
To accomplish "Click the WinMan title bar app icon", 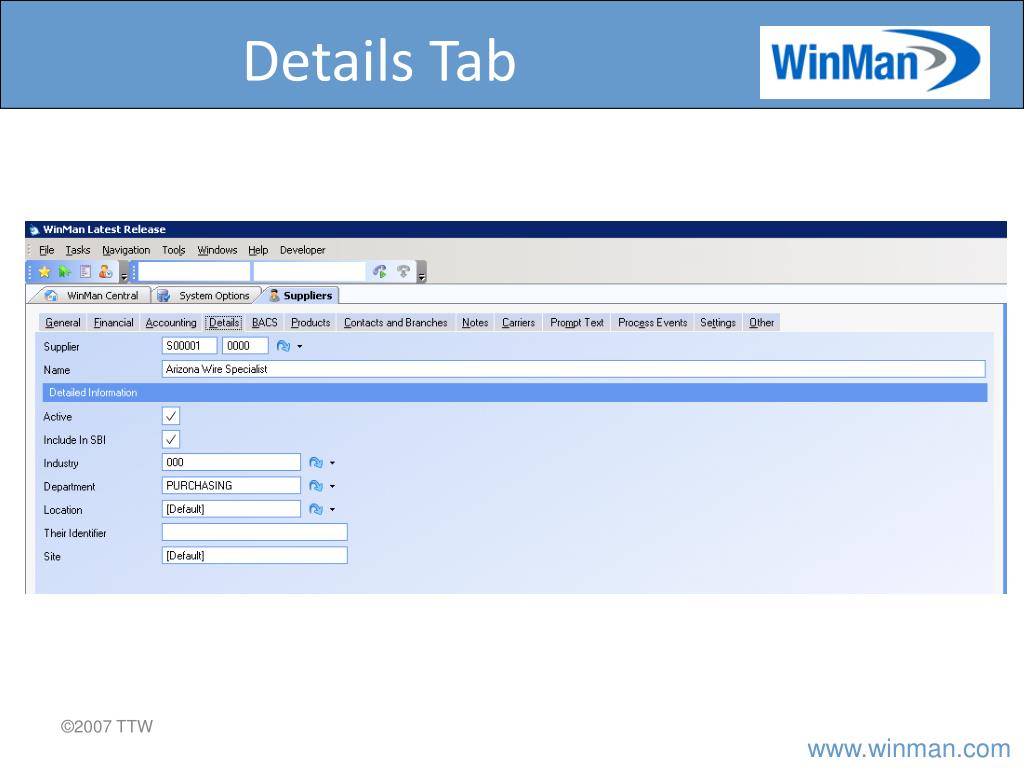I will pos(34,230).
